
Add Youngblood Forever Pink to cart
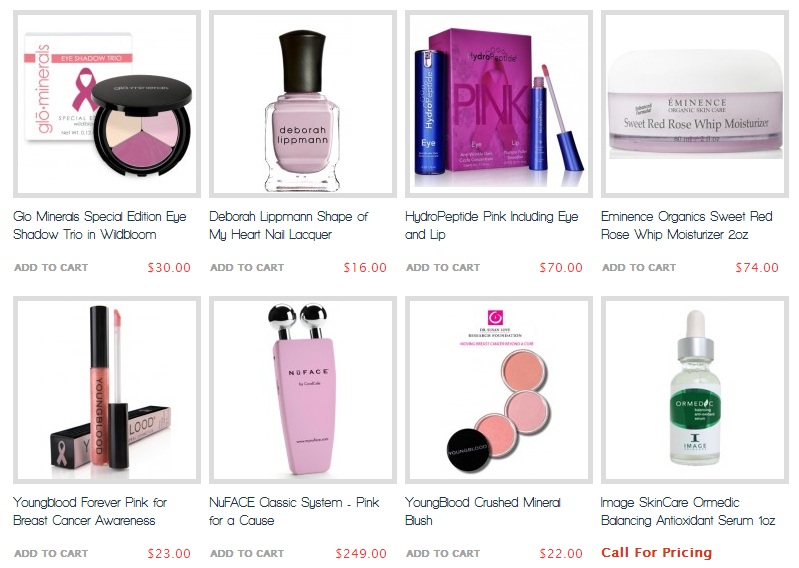(x=51, y=553)
